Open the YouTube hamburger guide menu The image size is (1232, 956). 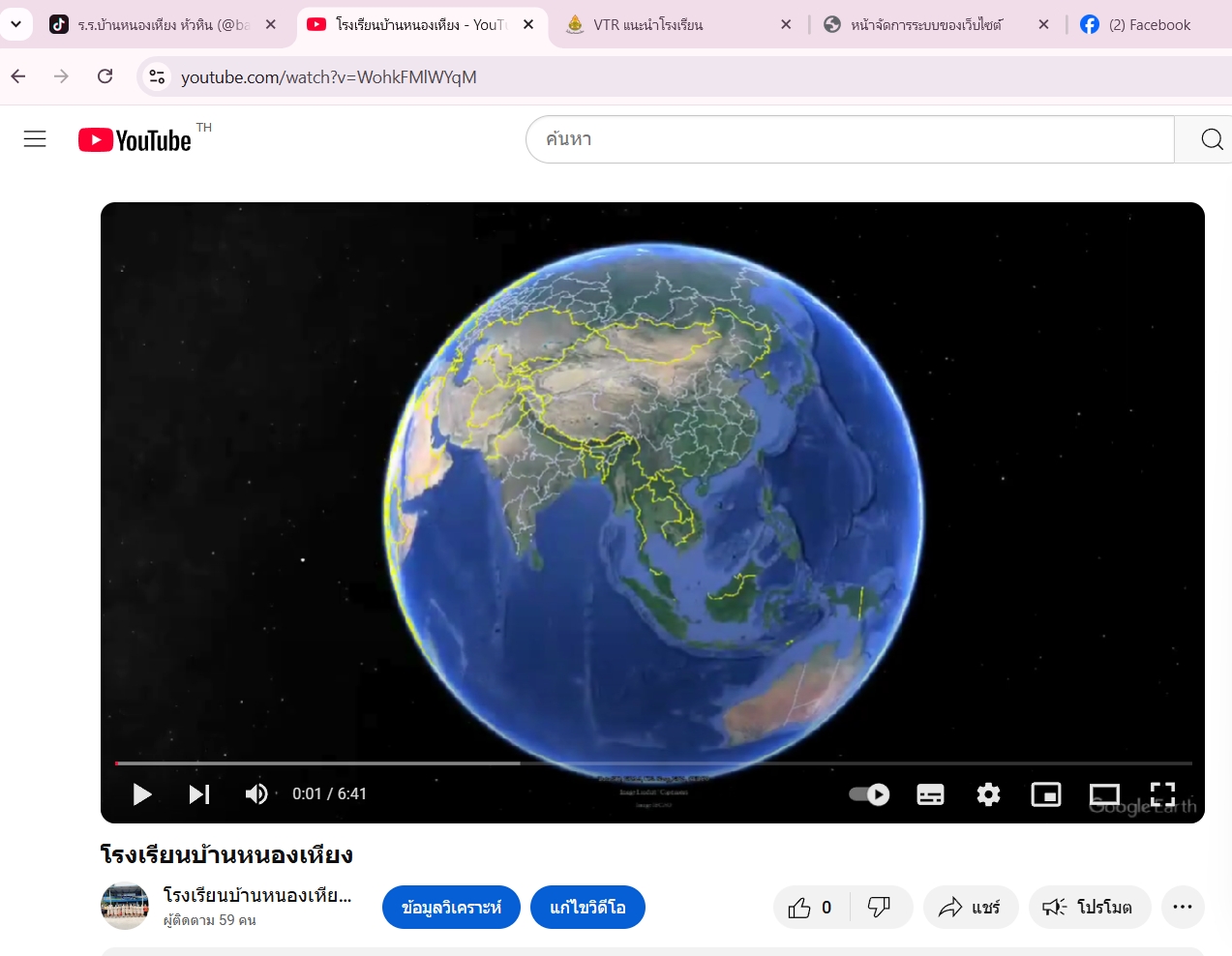(35, 139)
